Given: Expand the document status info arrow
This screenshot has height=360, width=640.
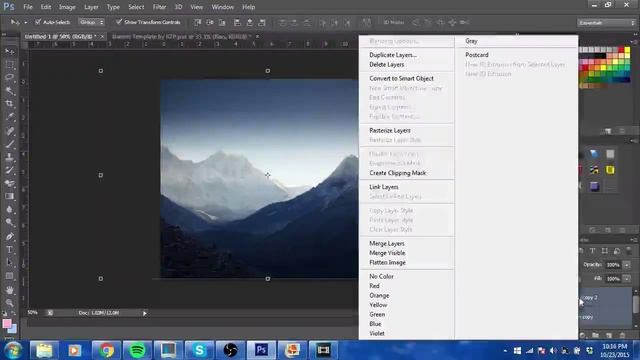Looking at the screenshot, I should [144, 313].
